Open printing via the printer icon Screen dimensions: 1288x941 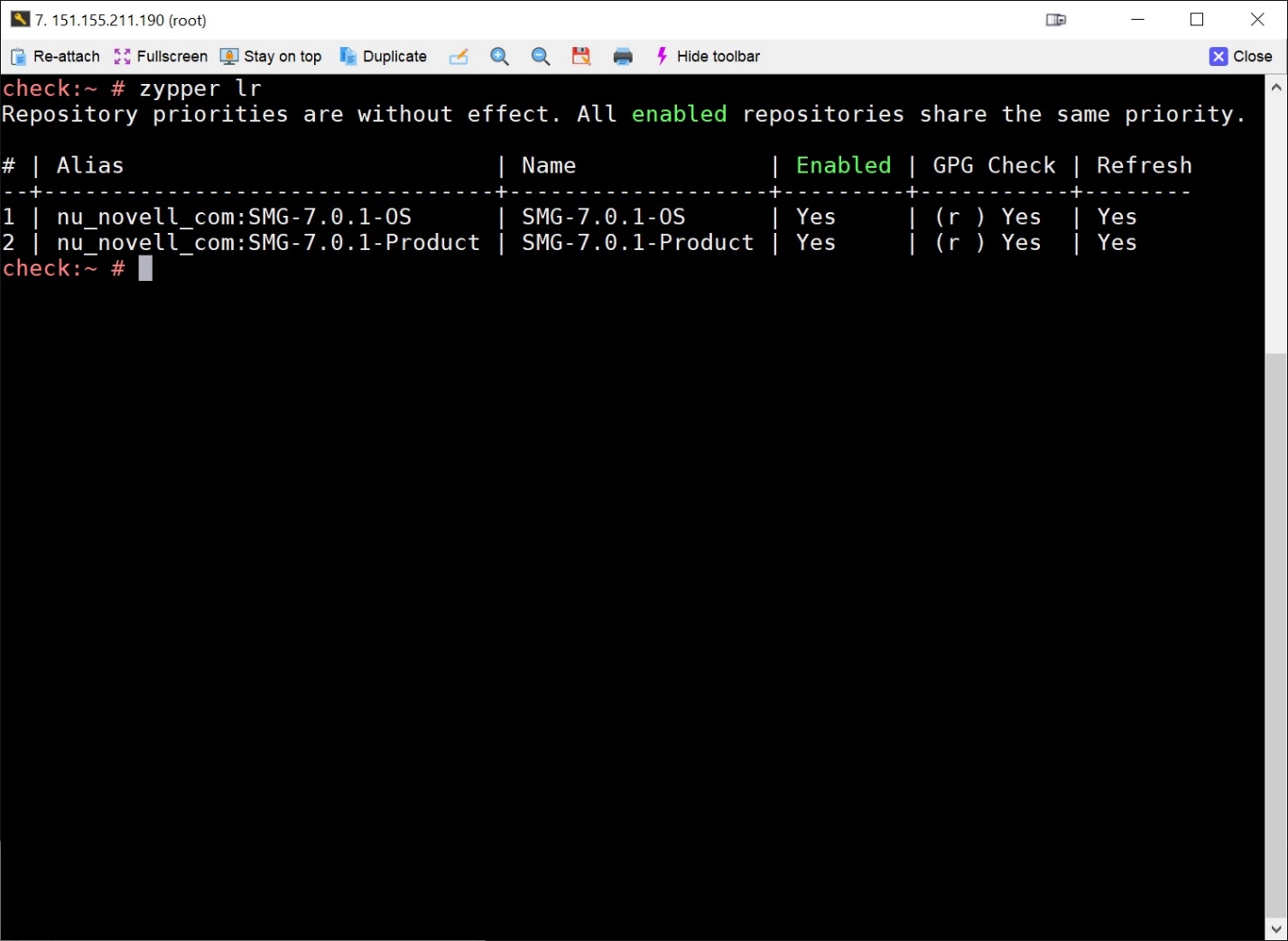click(623, 56)
